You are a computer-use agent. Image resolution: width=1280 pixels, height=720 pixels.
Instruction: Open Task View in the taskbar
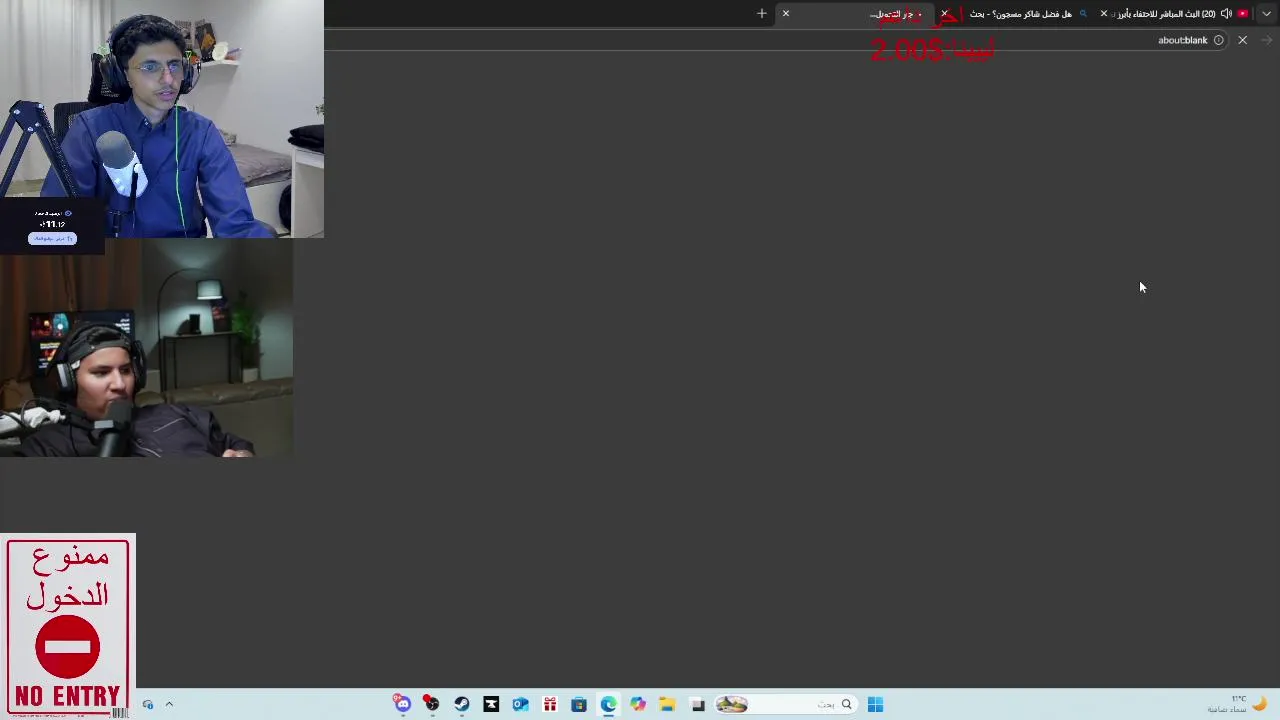(x=698, y=704)
